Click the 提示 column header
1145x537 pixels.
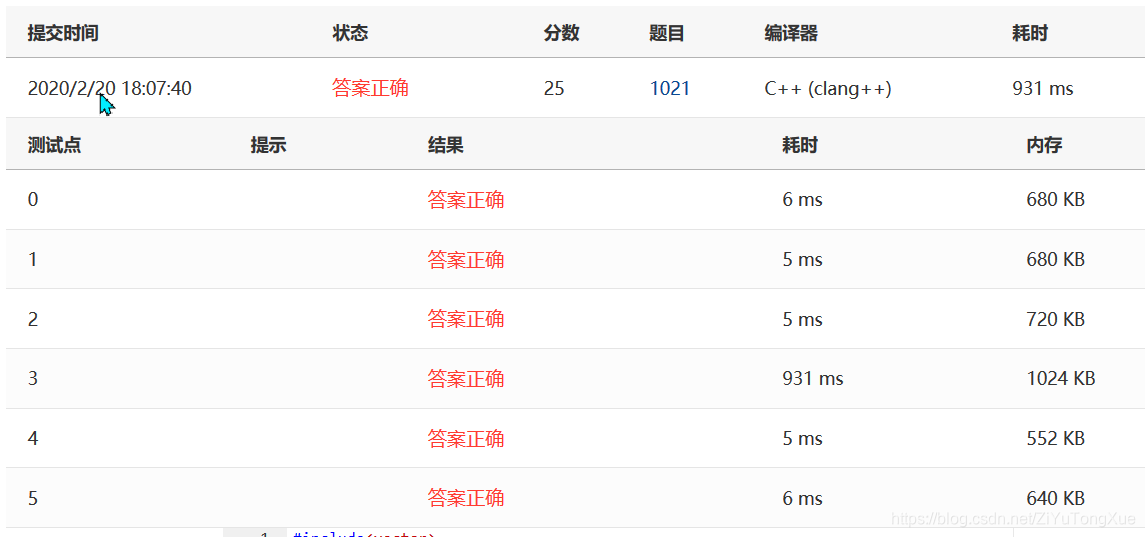pyautogui.click(x=268, y=145)
